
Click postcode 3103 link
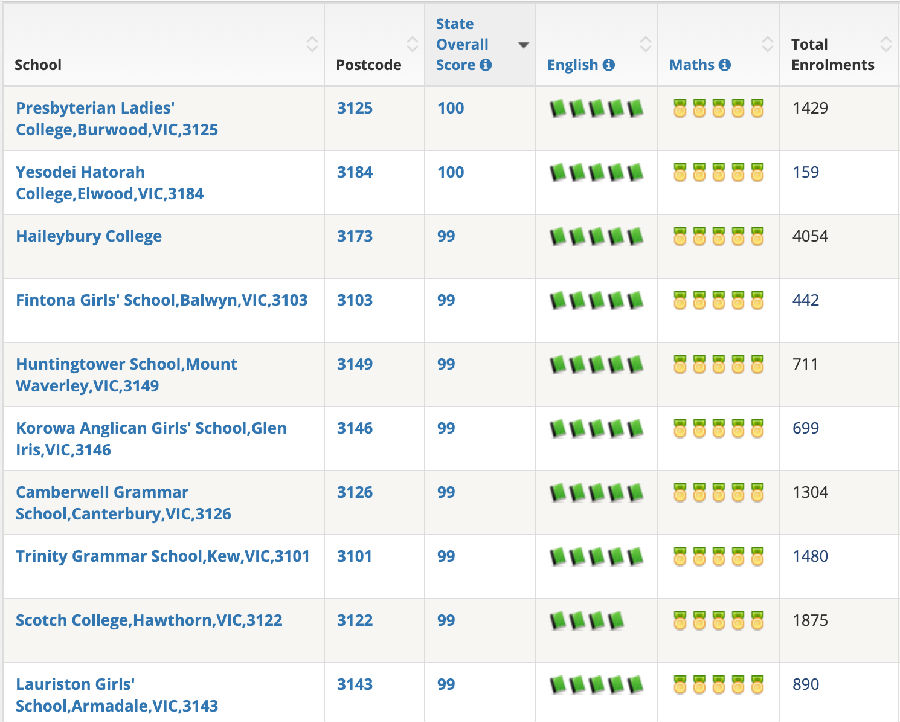pos(355,300)
